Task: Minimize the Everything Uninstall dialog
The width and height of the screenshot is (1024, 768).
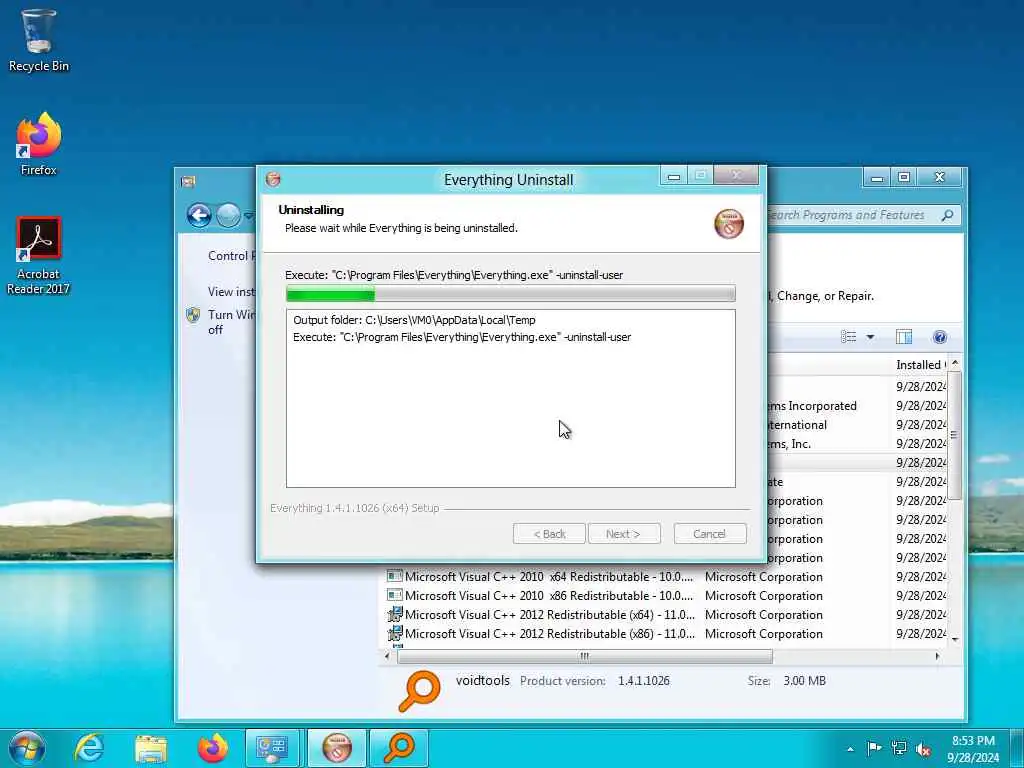Action: 674,176
